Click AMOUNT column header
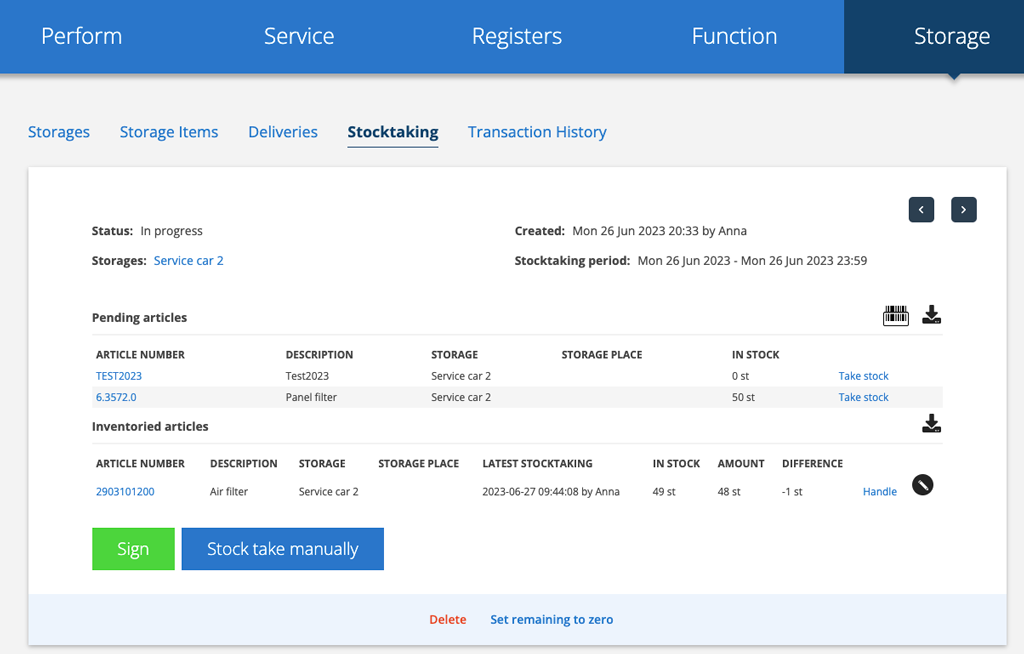This screenshot has width=1024, height=654. pyautogui.click(x=741, y=463)
